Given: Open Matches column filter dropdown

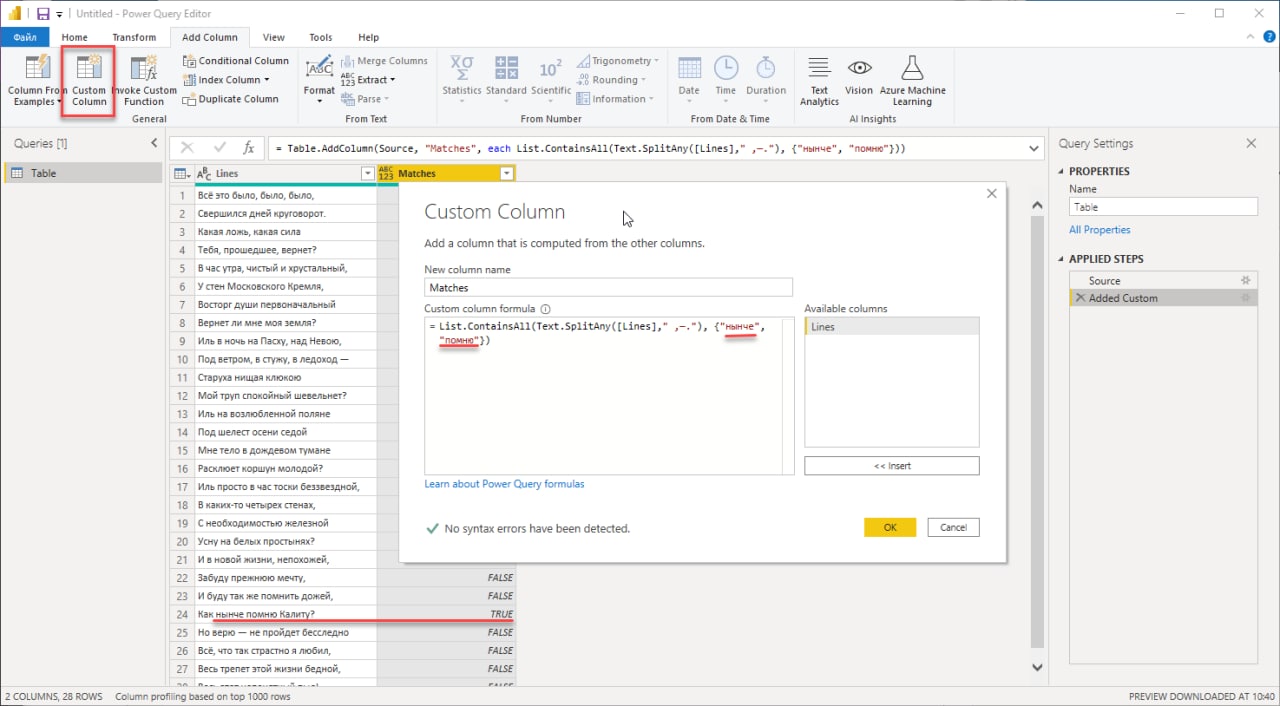Looking at the screenshot, I should point(507,174).
